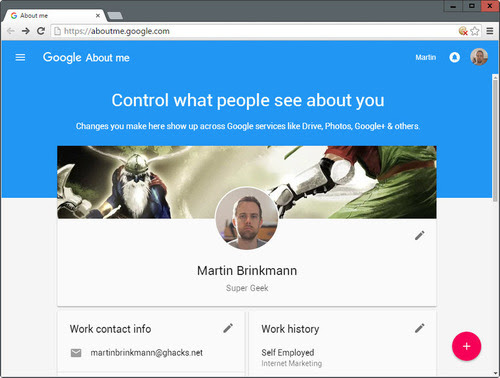Click the Google logo in the header

pyautogui.click(x=62, y=57)
